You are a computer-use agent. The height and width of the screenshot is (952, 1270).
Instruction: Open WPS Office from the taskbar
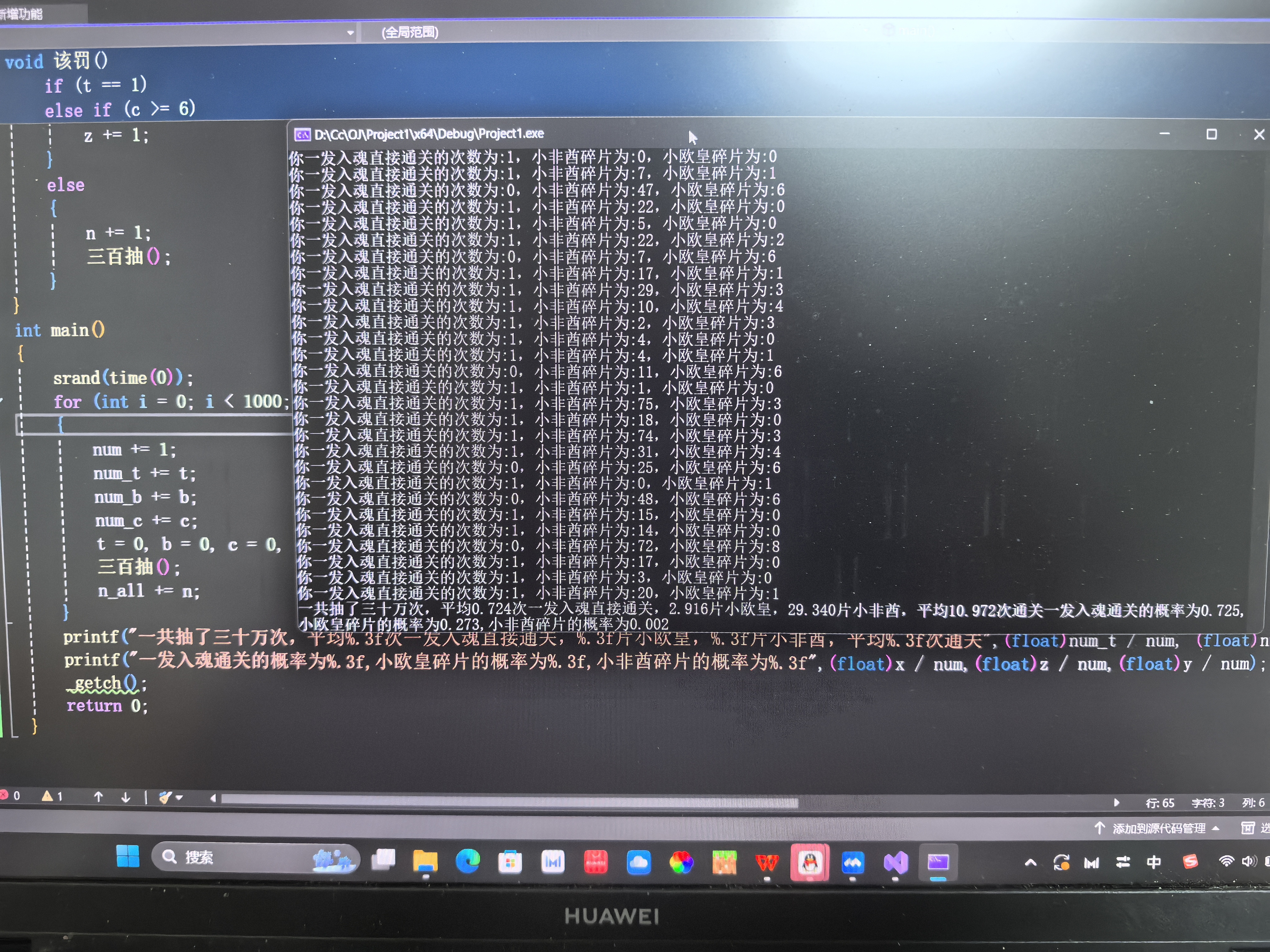767,862
